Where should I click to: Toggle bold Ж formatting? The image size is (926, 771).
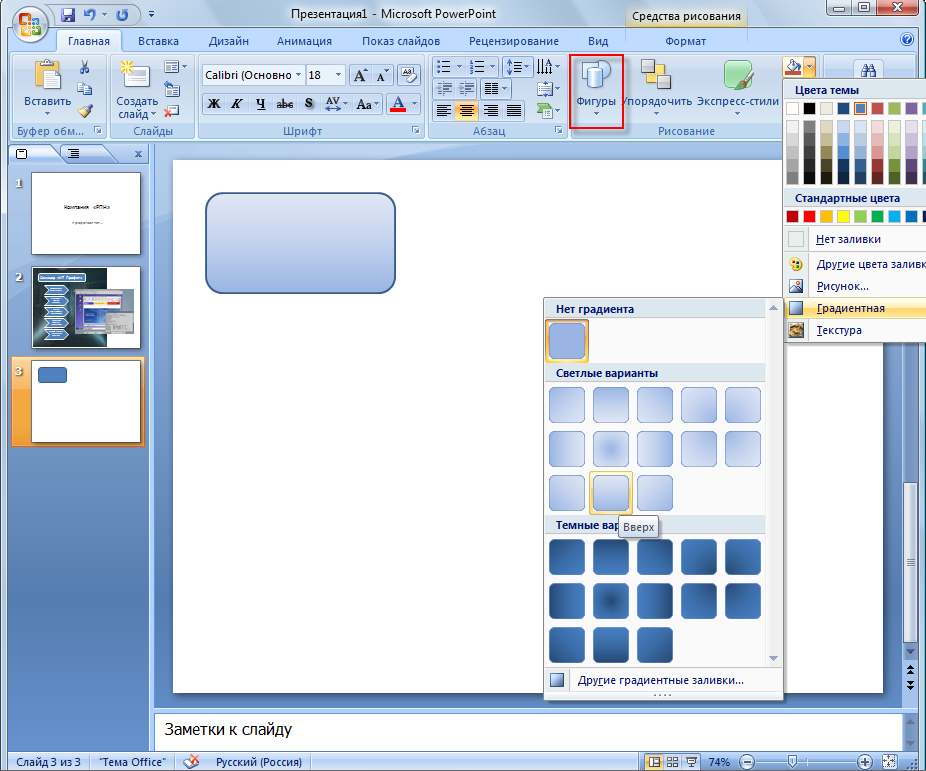[214, 104]
